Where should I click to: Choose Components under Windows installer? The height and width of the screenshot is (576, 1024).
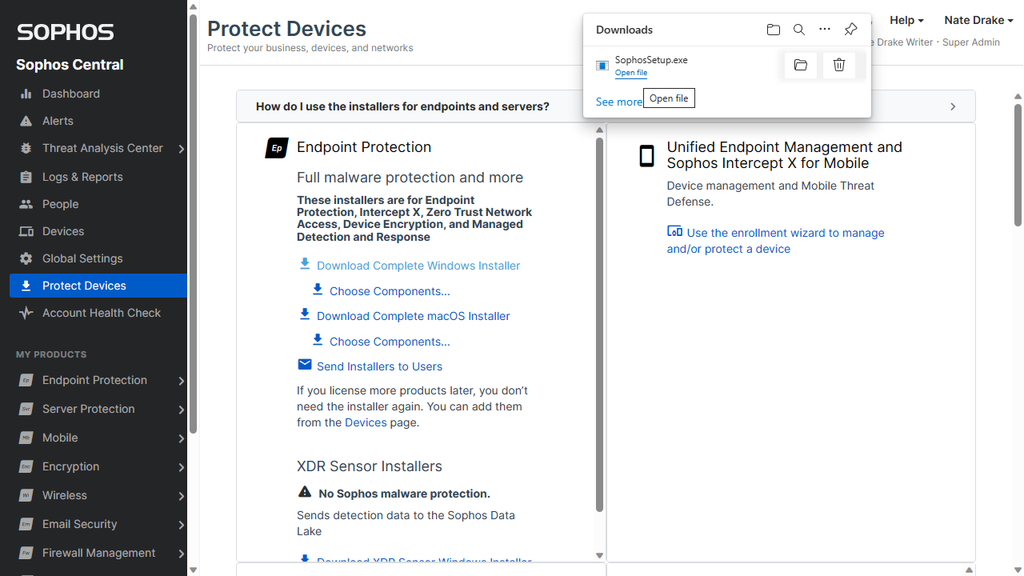coord(389,291)
